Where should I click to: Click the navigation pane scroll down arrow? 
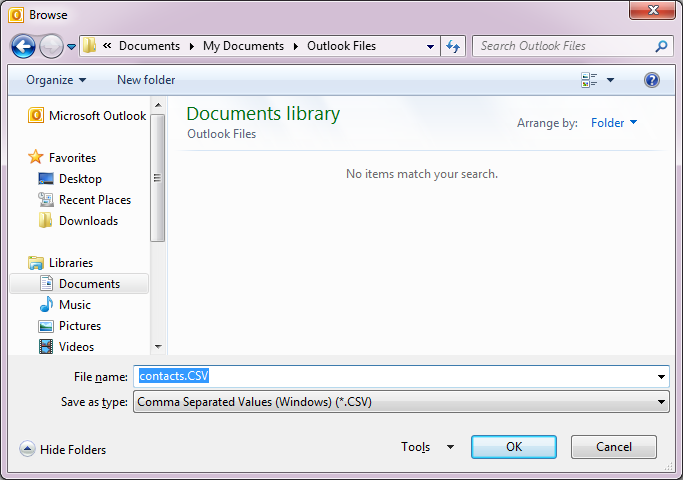pos(158,347)
